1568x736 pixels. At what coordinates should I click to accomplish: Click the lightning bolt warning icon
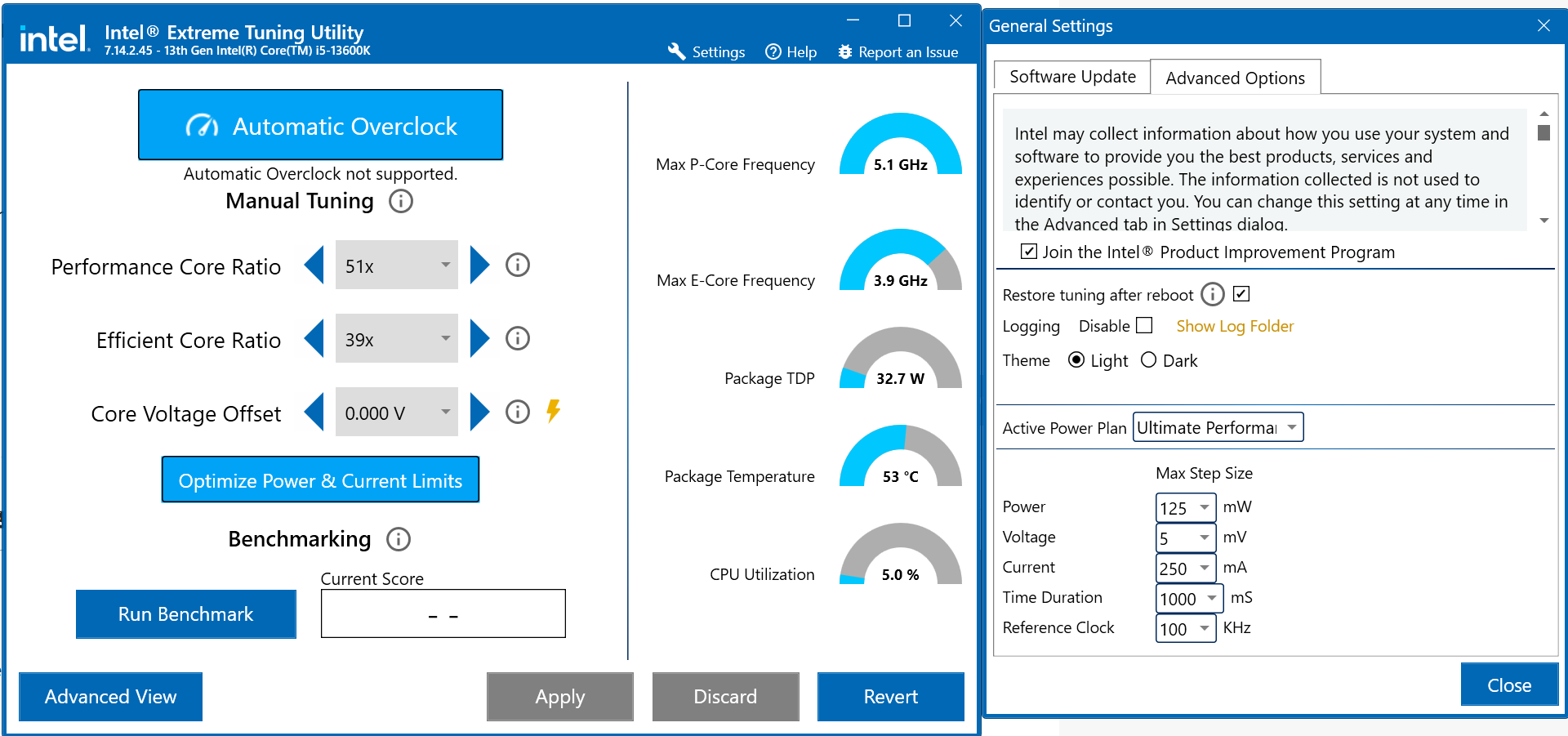coord(553,410)
